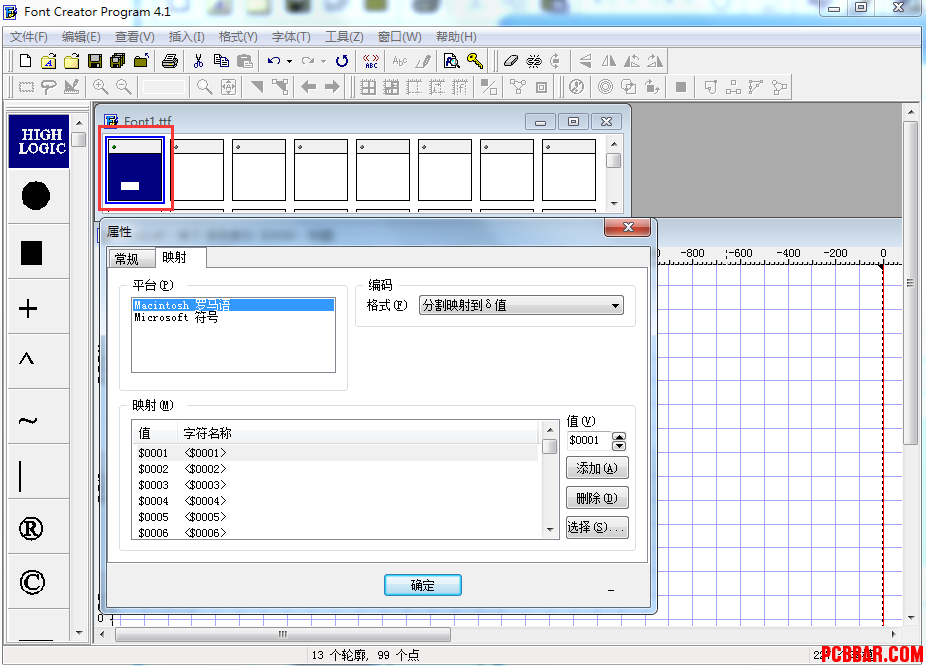
Task: Open the 查看(V) menu
Action: coord(135,37)
